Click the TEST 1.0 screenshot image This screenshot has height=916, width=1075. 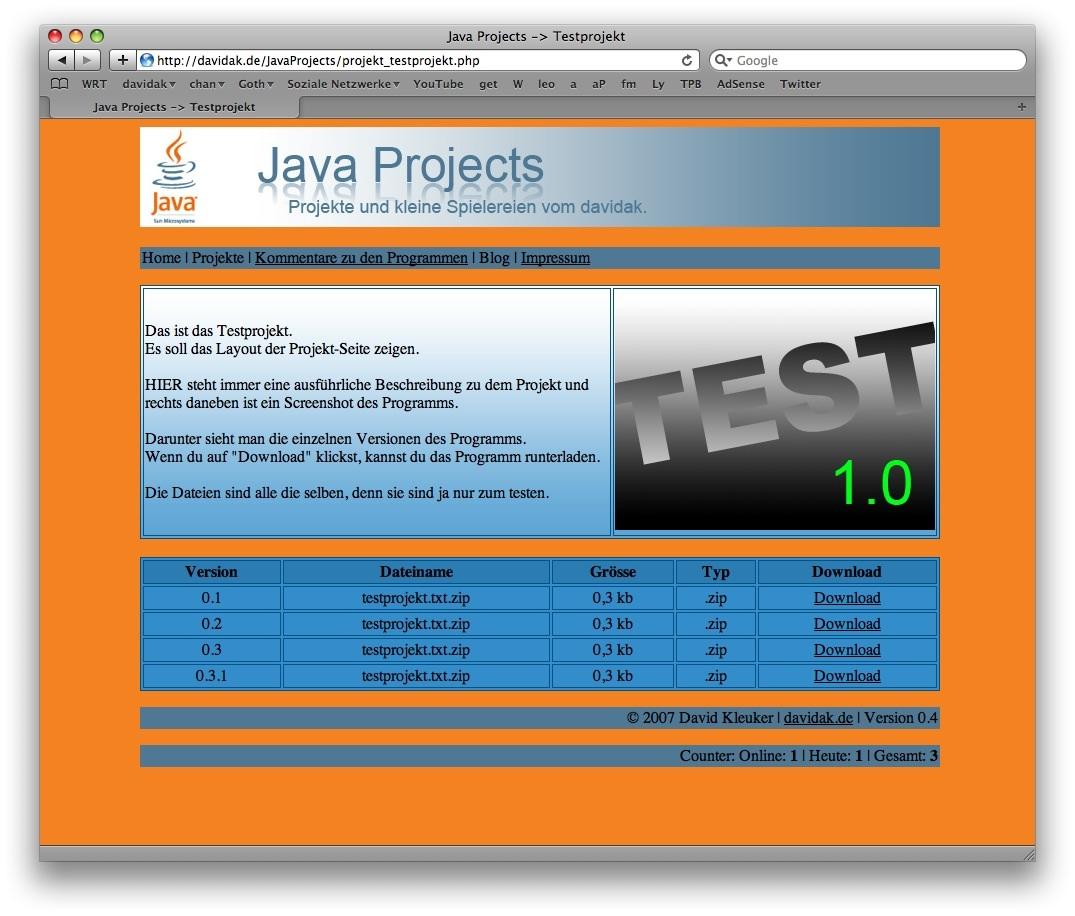pos(775,410)
